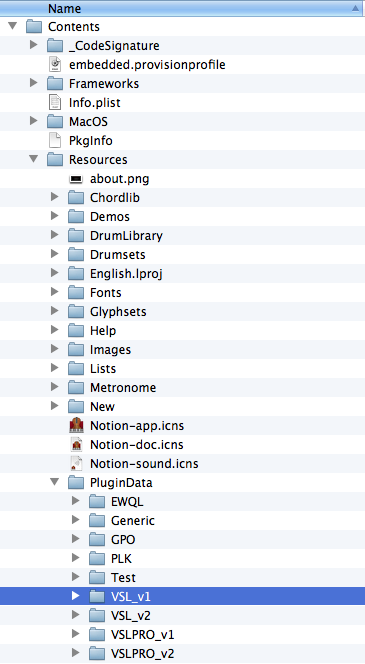The width and height of the screenshot is (365, 664).
Task: Click the VSL_v2 folder icon
Action: 97,616
